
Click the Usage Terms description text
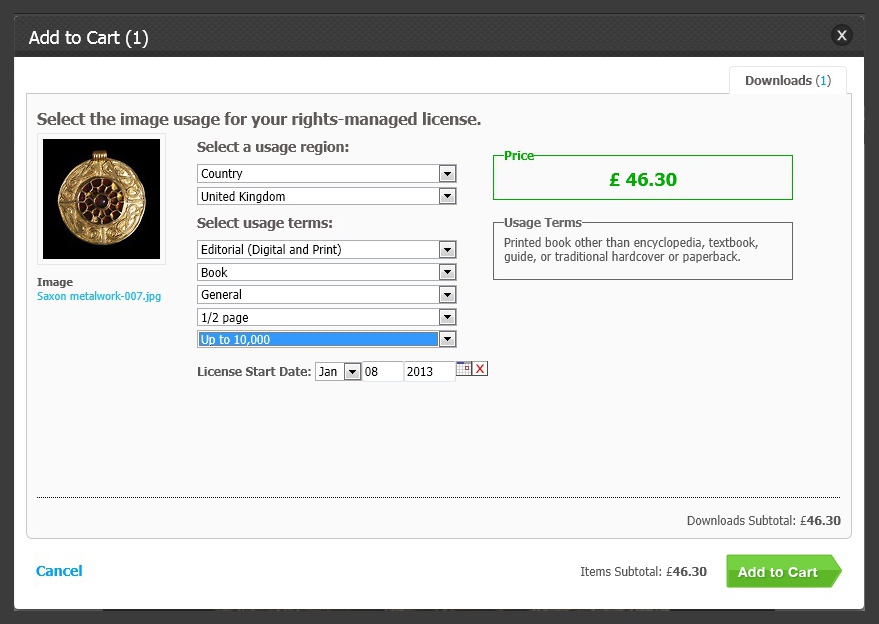pyautogui.click(x=631, y=250)
